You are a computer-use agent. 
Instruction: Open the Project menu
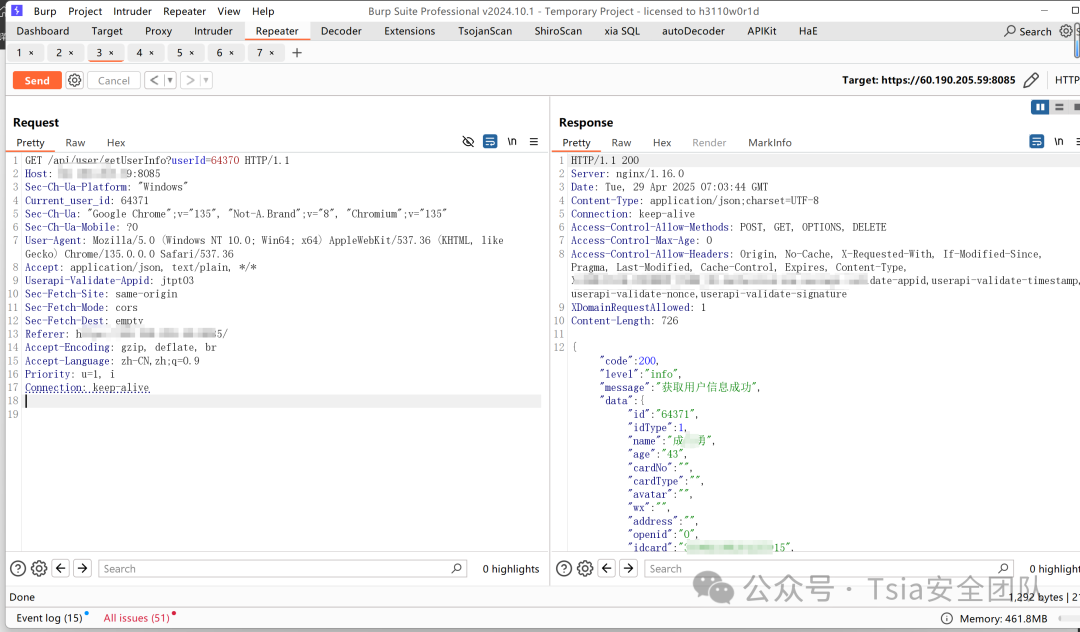(85, 11)
